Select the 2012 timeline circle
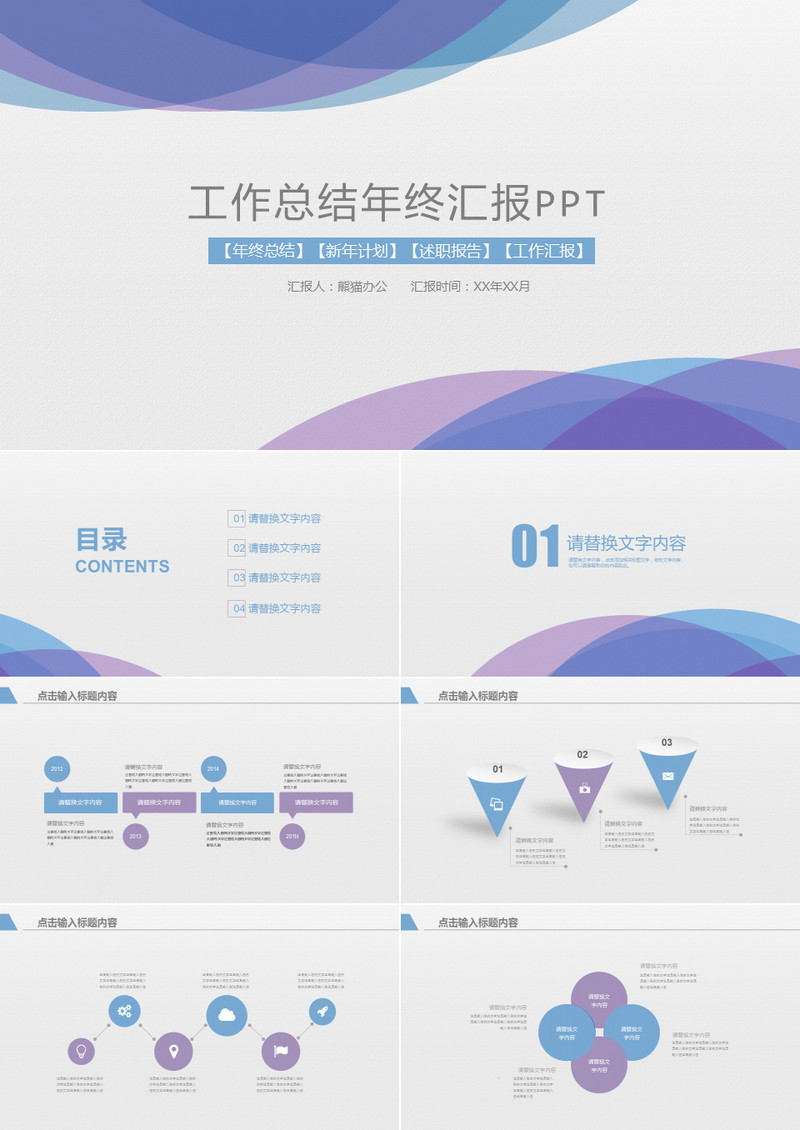This screenshot has width=800, height=1130. coord(57,768)
